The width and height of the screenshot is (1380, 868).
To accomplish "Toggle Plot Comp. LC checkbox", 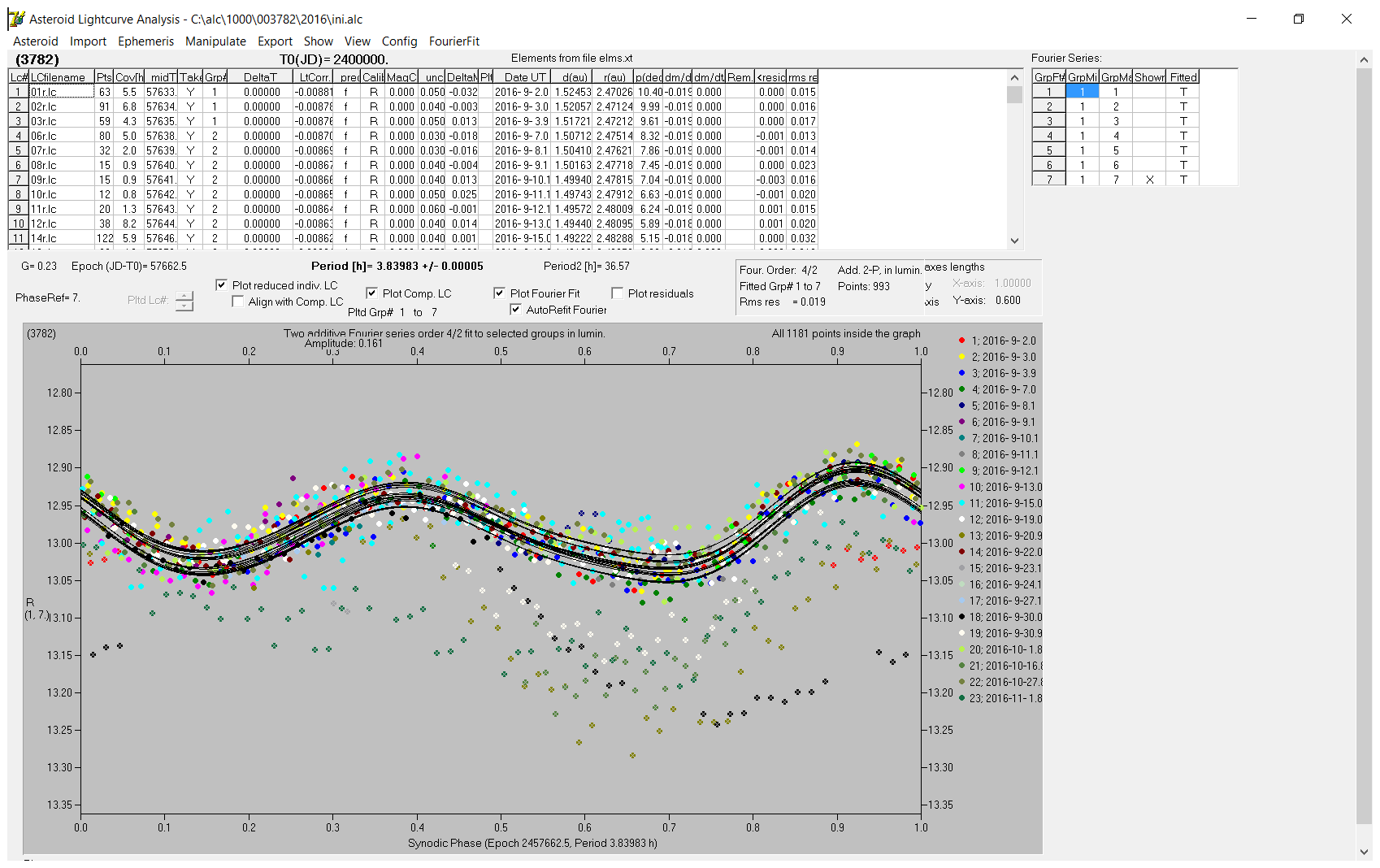I will (371, 293).
